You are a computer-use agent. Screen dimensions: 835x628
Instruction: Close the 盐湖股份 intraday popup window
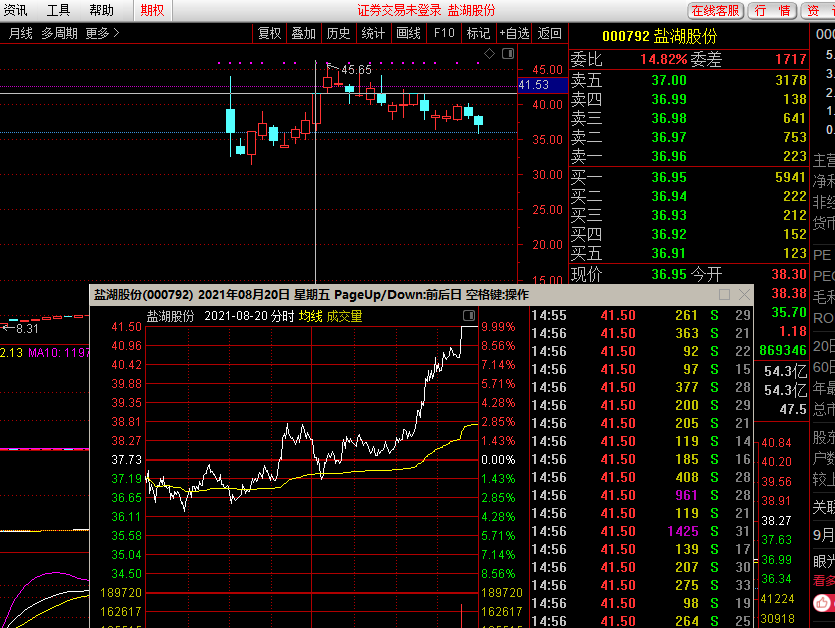point(744,295)
